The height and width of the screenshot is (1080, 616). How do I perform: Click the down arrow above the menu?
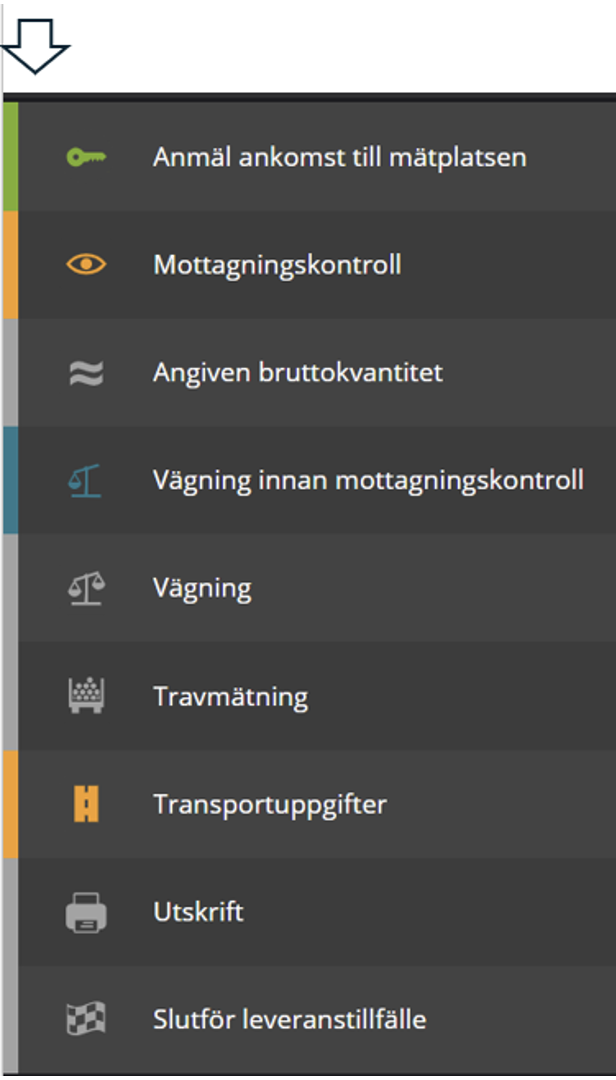pos(34,46)
